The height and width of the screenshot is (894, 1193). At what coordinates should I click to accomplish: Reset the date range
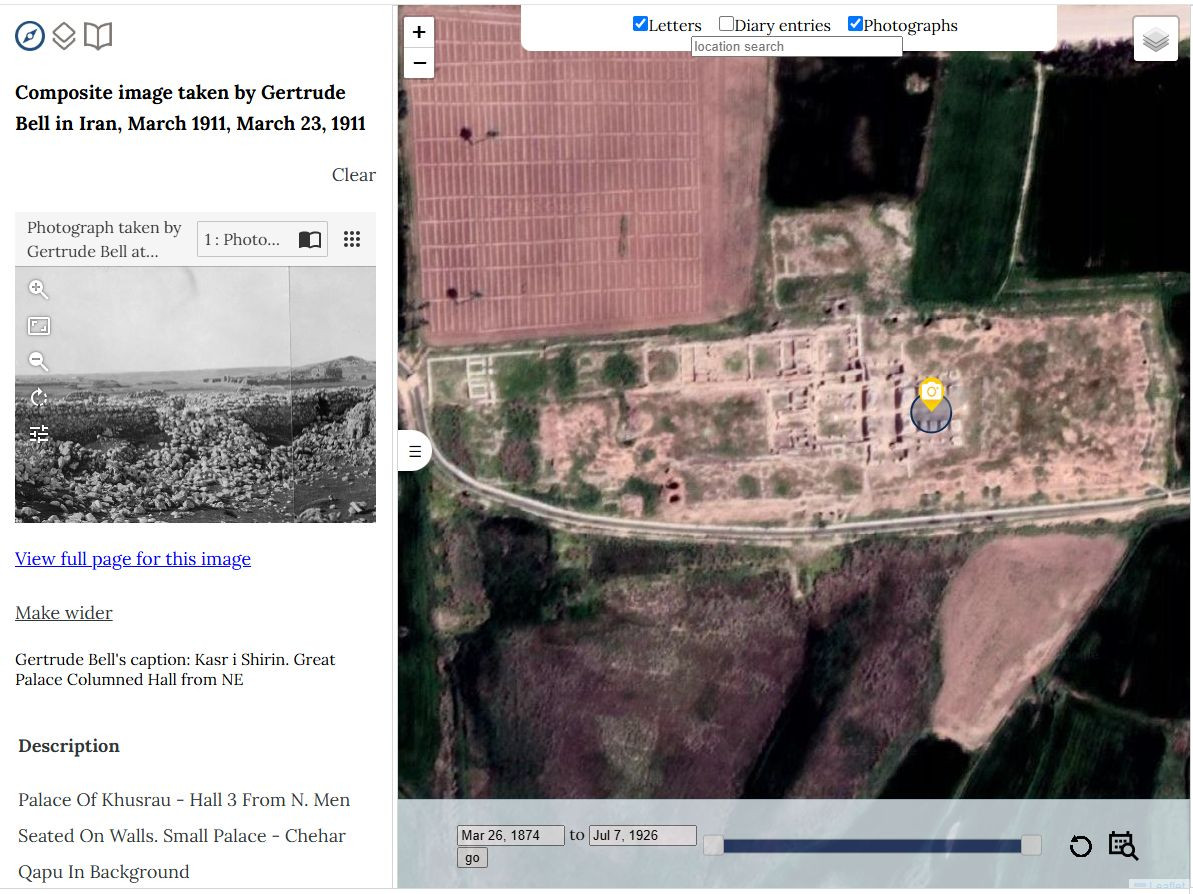1080,846
